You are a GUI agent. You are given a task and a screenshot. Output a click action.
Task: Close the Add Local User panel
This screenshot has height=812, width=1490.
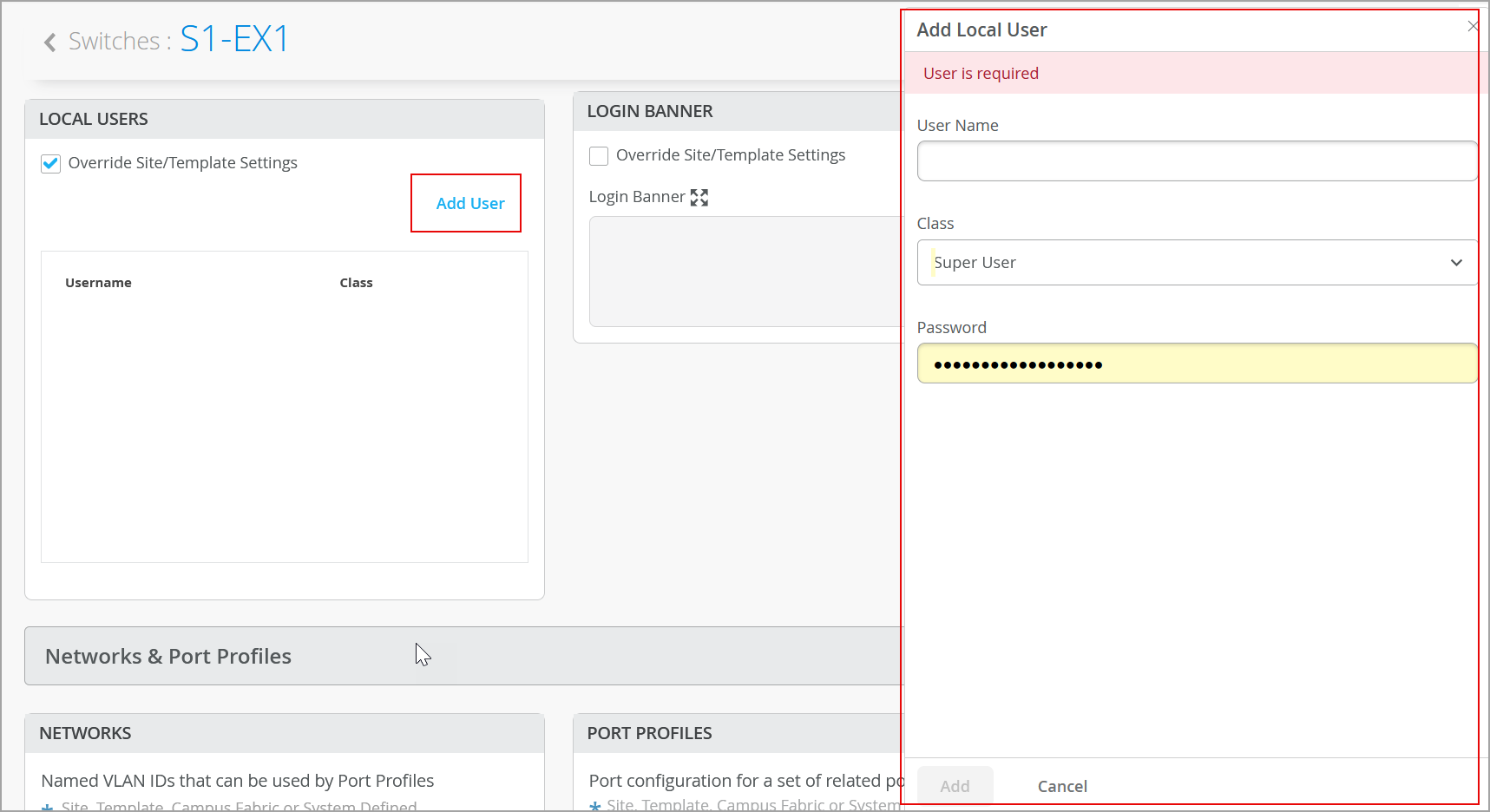tap(1473, 26)
